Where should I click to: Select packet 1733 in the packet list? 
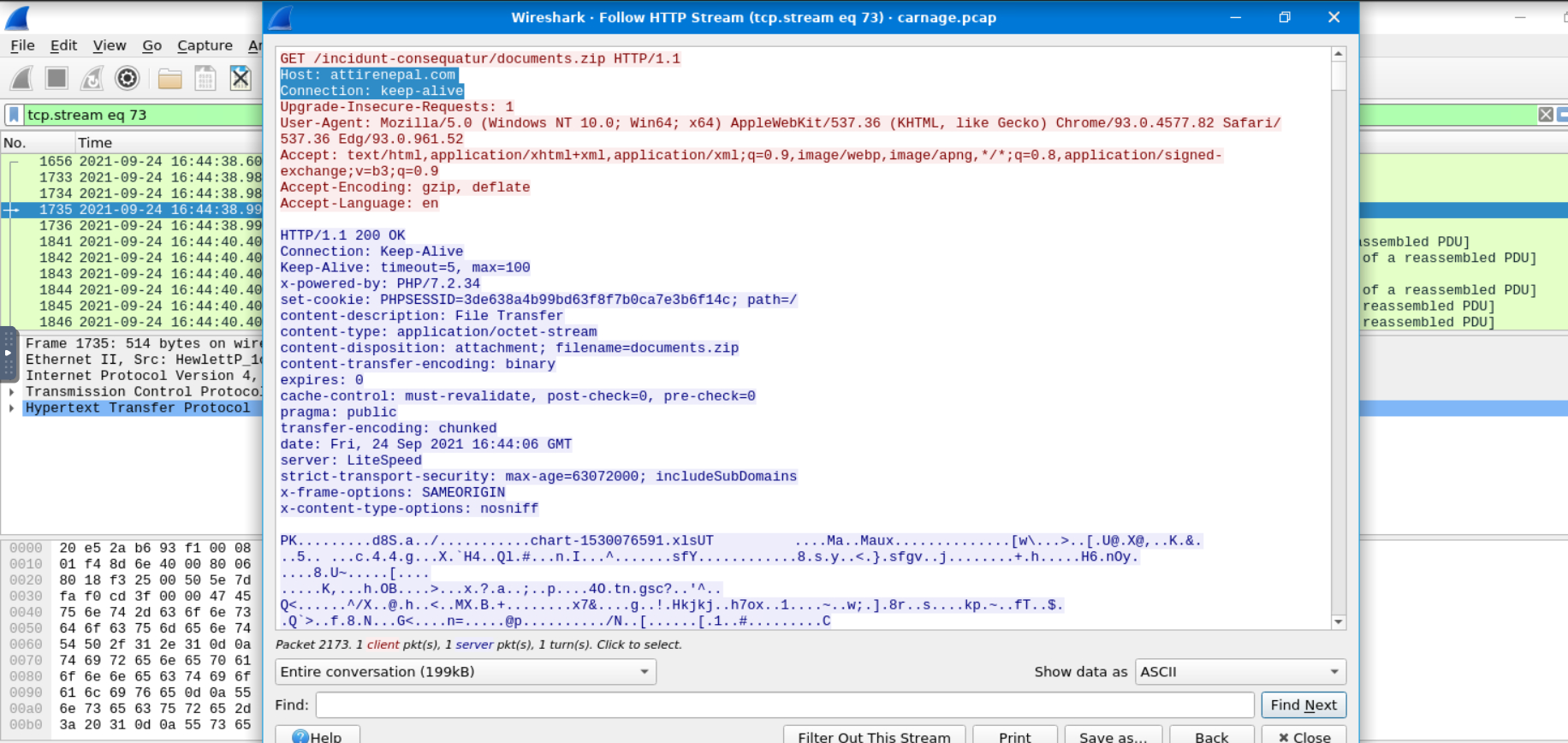[133, 178]
